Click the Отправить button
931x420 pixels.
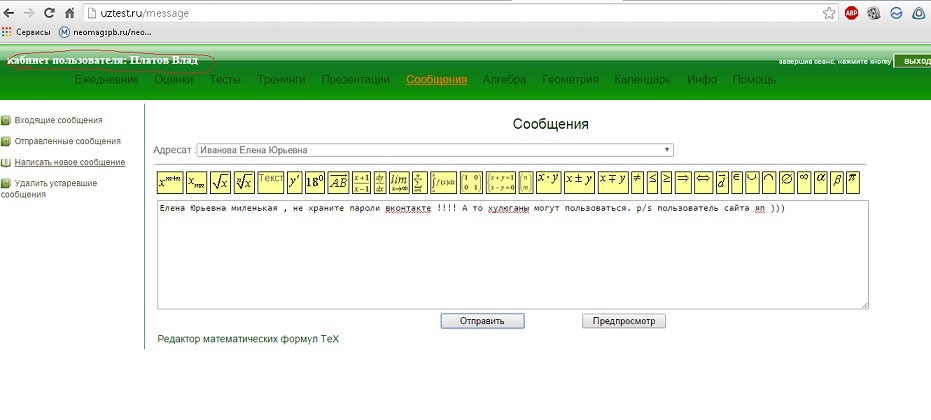point(482,321)
